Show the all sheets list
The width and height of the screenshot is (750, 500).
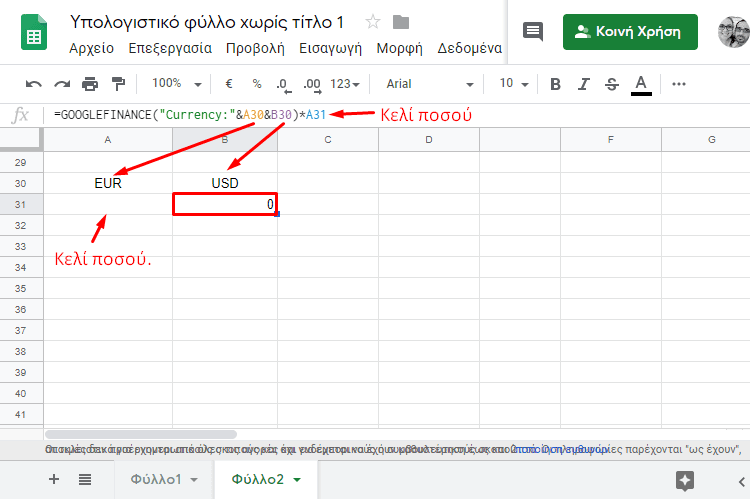coord(85,479)
